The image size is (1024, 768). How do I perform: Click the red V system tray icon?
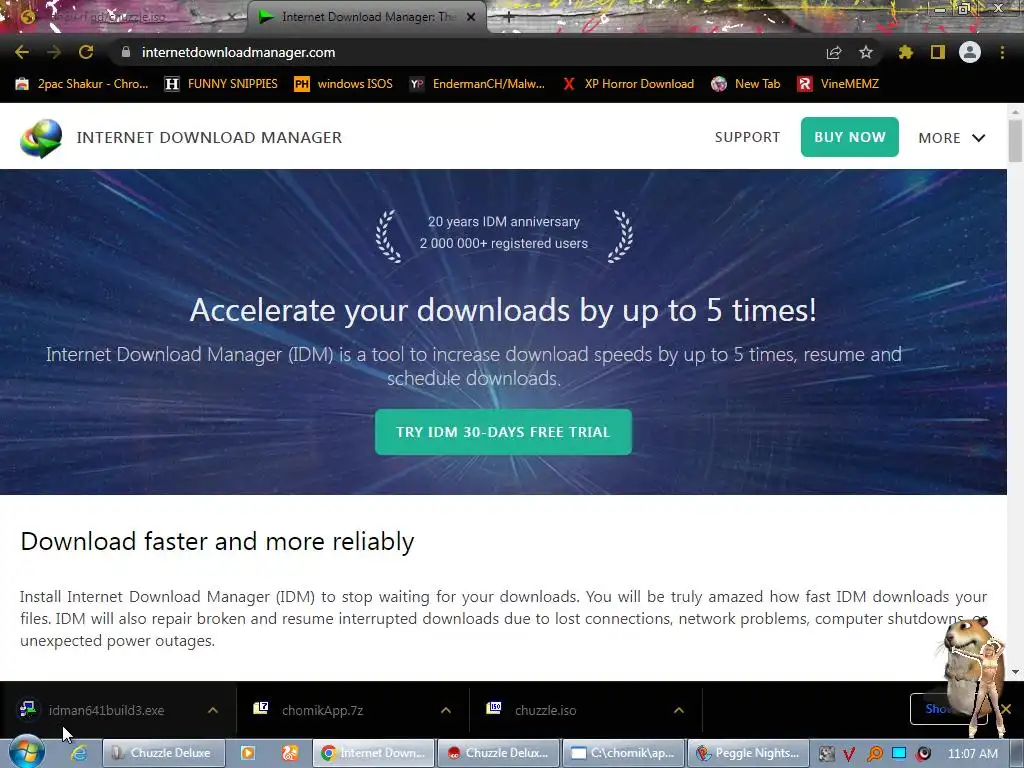pyautogui.click(x=849, y=754)
